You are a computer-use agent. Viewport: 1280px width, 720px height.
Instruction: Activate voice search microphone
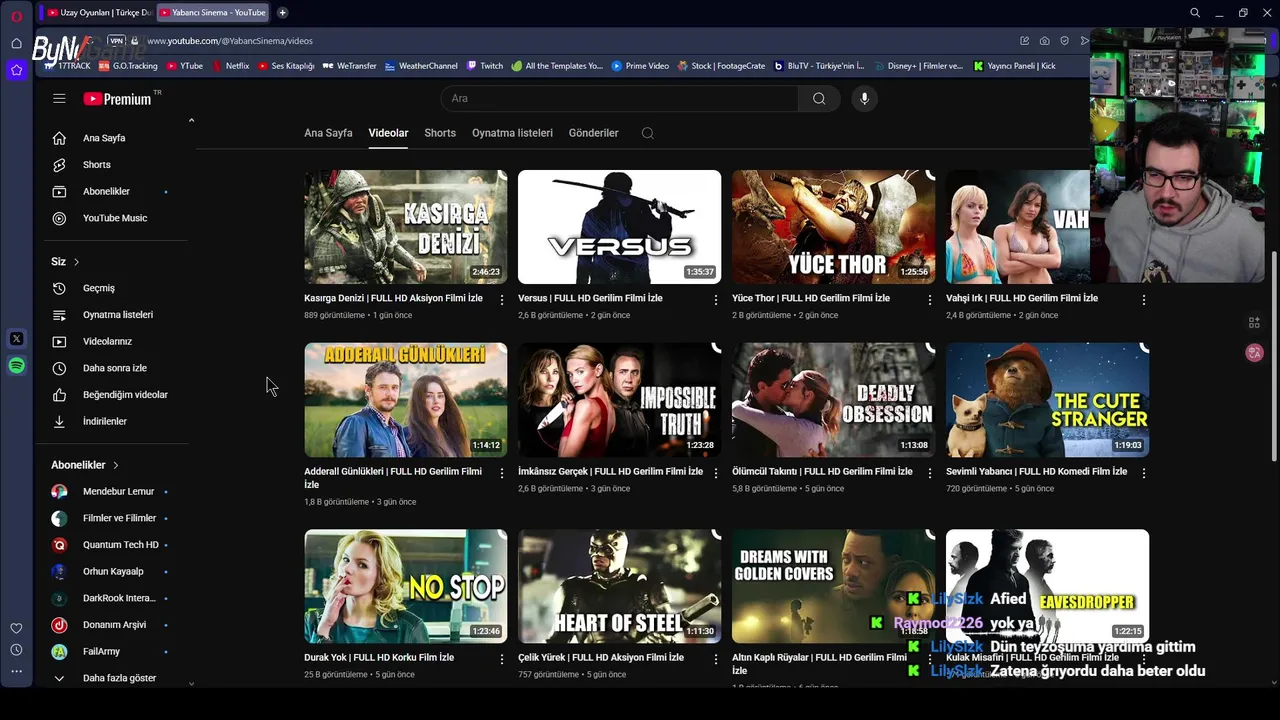tap(865, 98)
